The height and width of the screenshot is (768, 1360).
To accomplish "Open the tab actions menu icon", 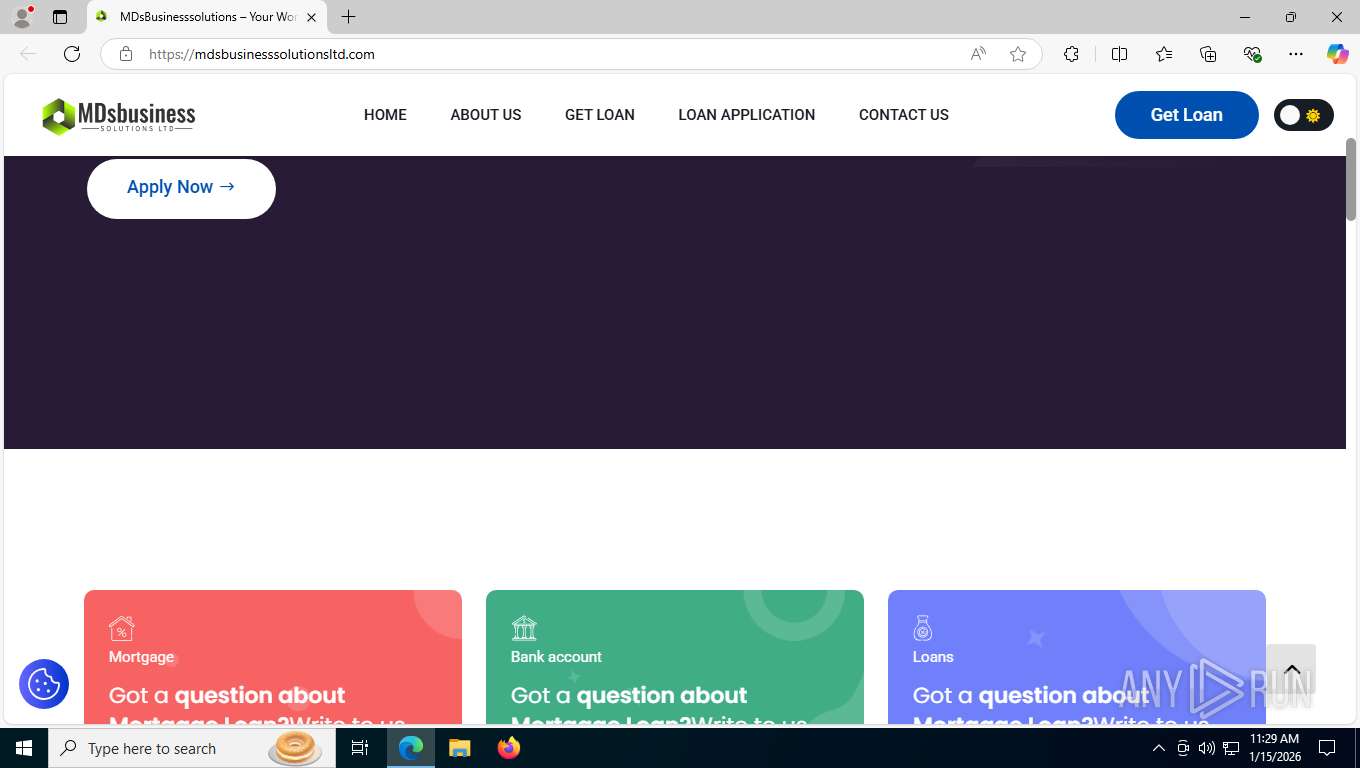I will tap(60, 17).
